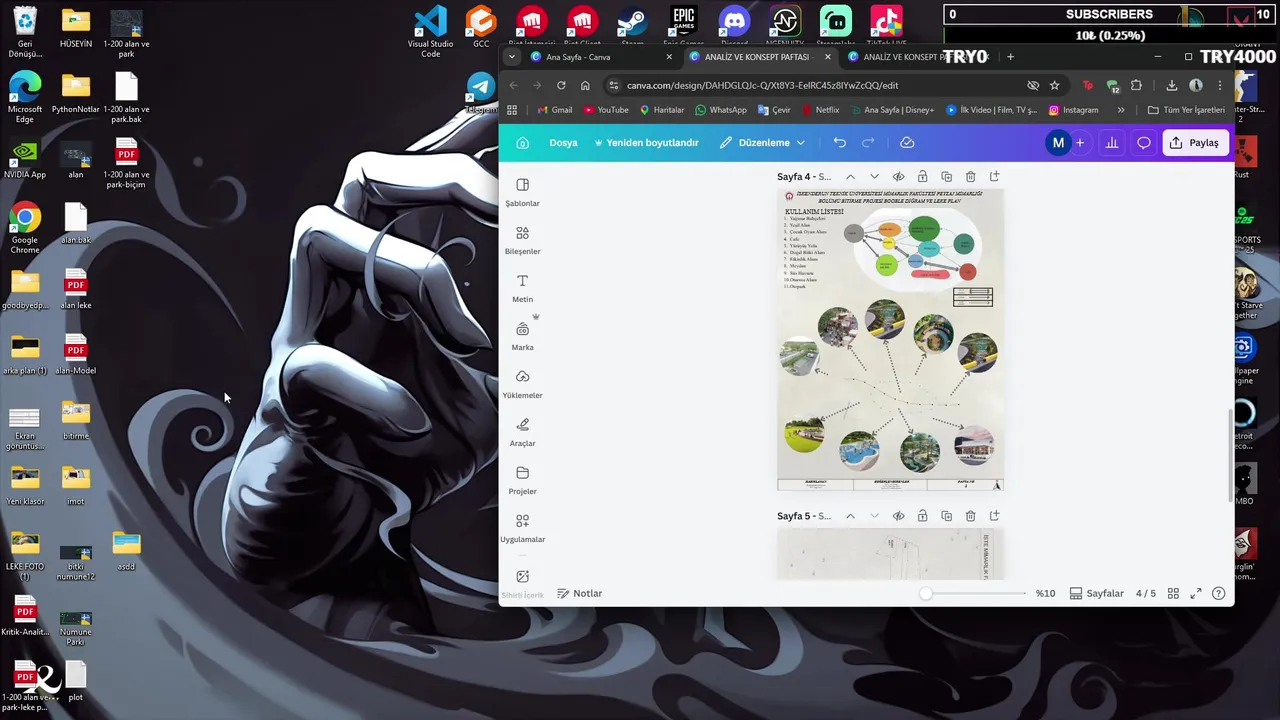The width and height of the screenshot is (1280, 720).
Task: Show more bookmarks with double chevron
Action: click(x=1121, y=110)
